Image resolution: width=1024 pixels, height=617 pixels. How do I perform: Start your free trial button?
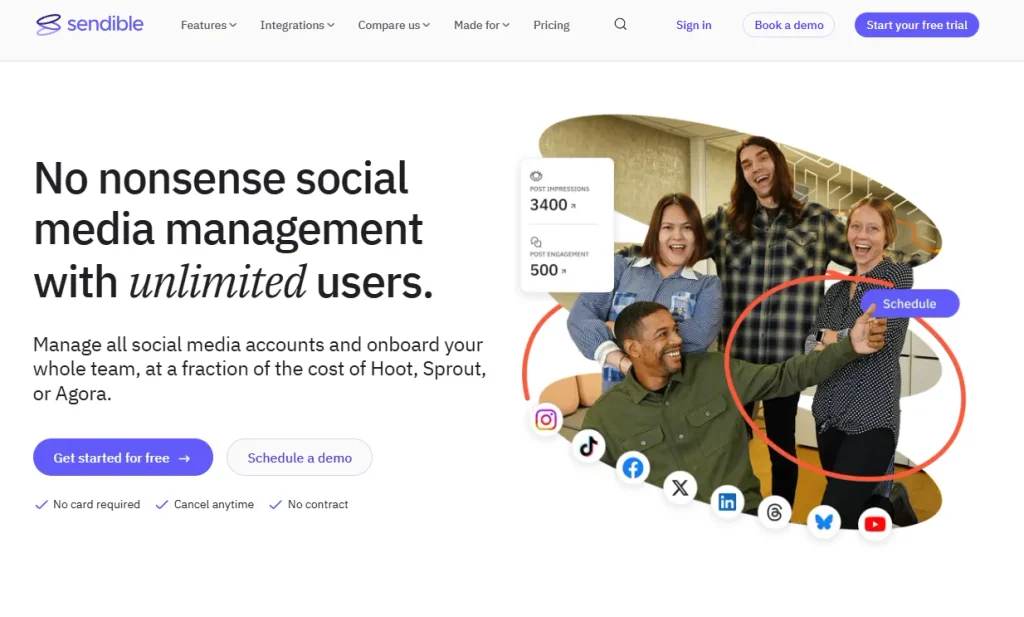click(x=917, y=25)
